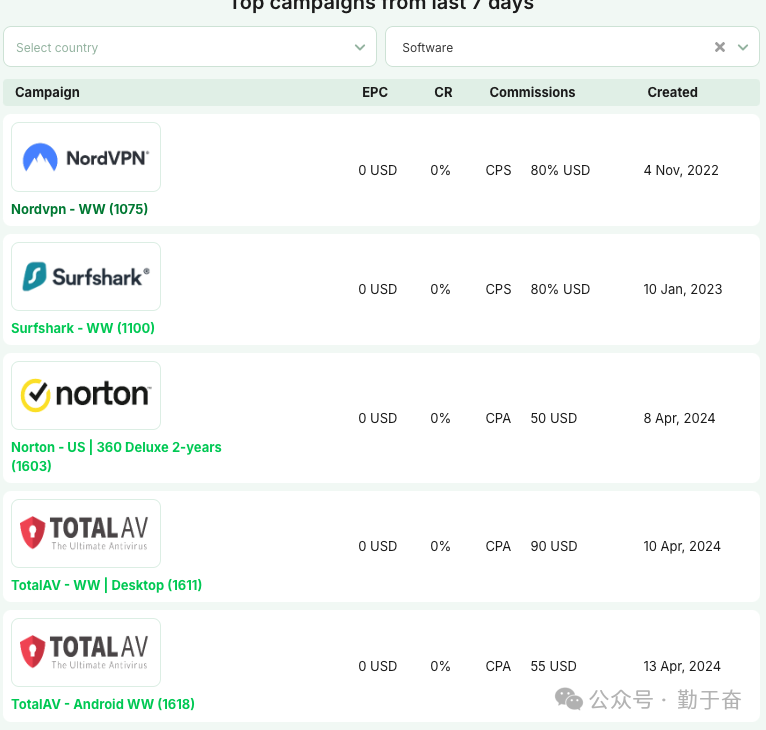
Task: Click the Surfshark row 80% USD commission
Action: click(560, 289)
